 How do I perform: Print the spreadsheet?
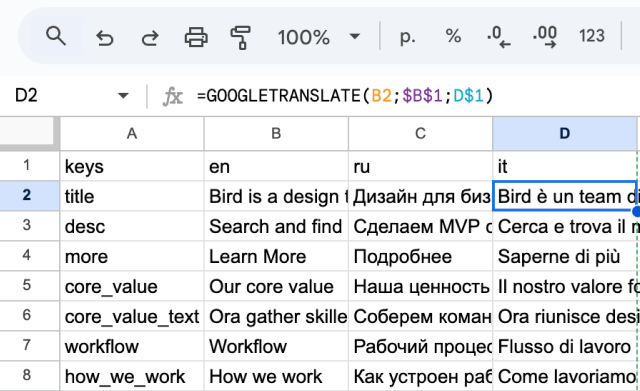(x=196, y=37)
